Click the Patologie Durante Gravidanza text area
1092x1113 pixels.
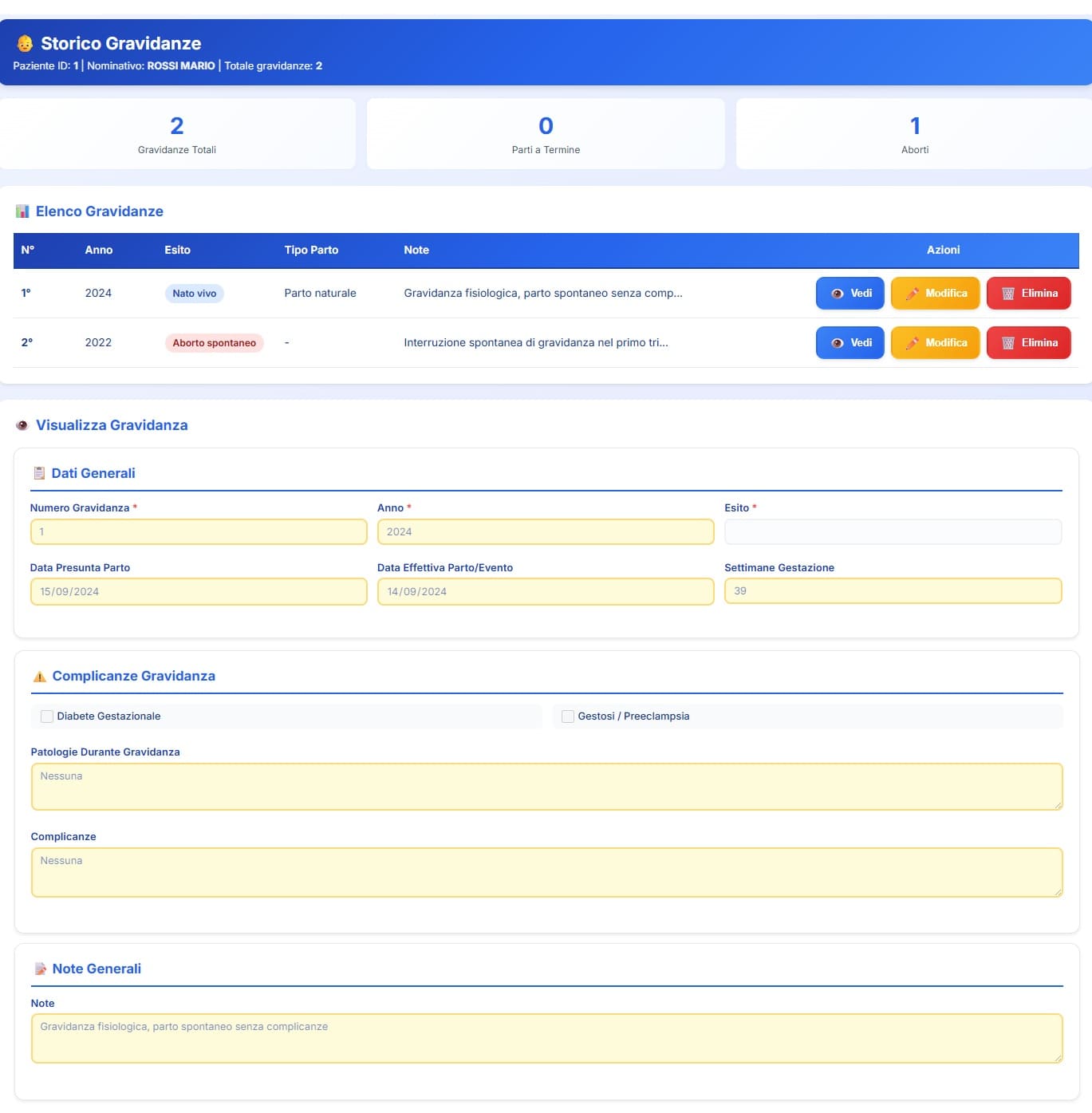coord(546,787)
